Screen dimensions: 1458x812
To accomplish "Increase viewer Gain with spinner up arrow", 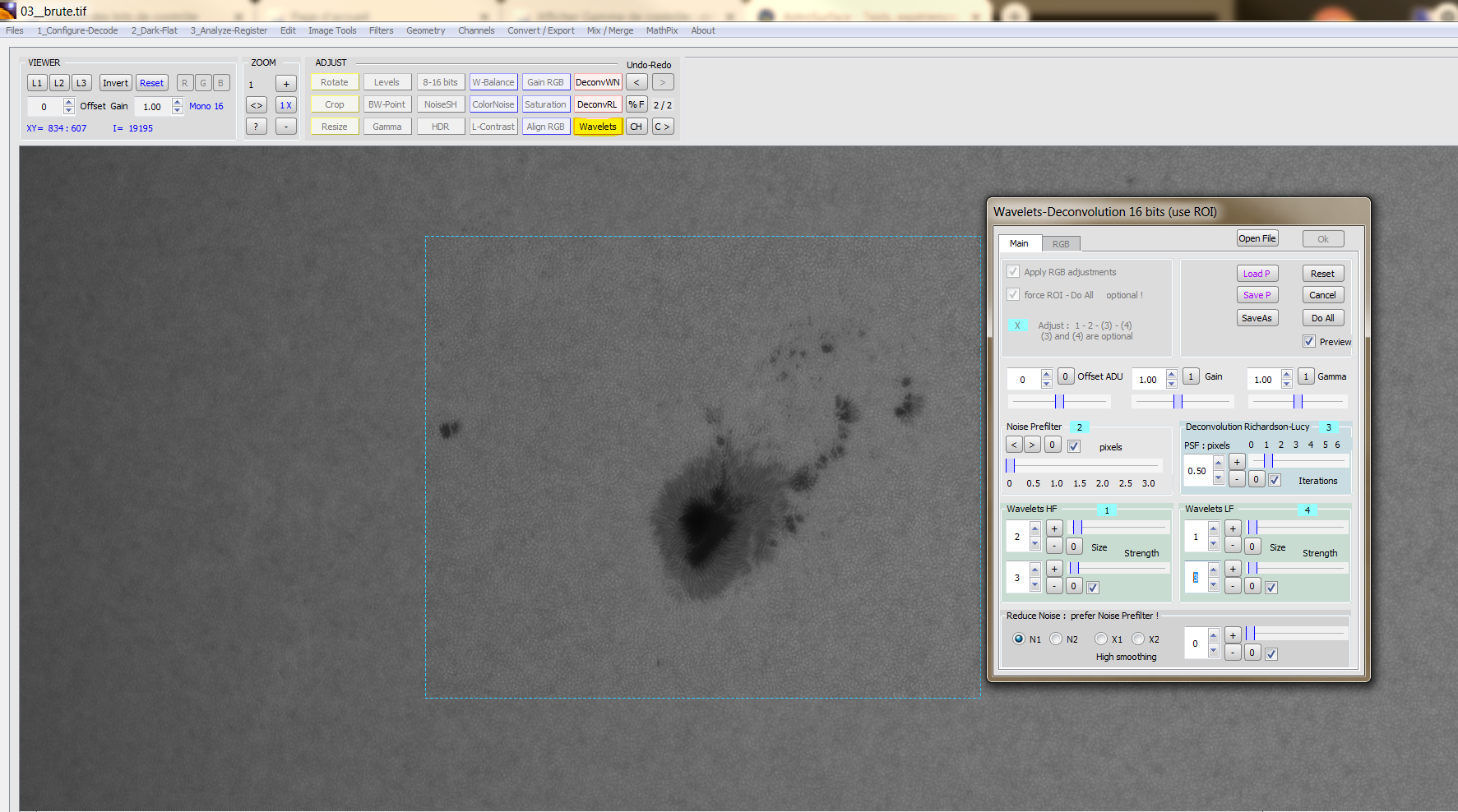I will (x=178, y=102).
